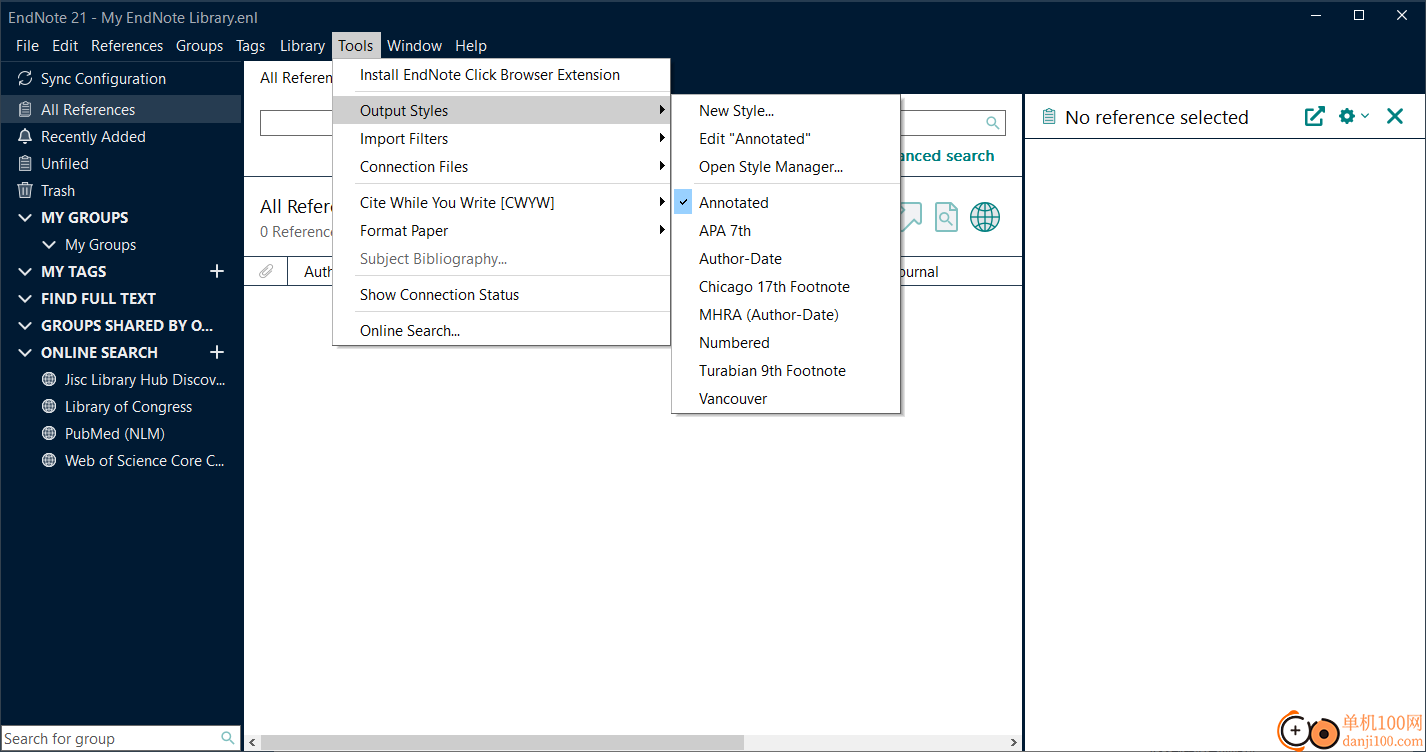The width and height of the screenshot is (1426, 752).
Task: Click the online search globe toolbar icon
Action: (x=985, y=217)
